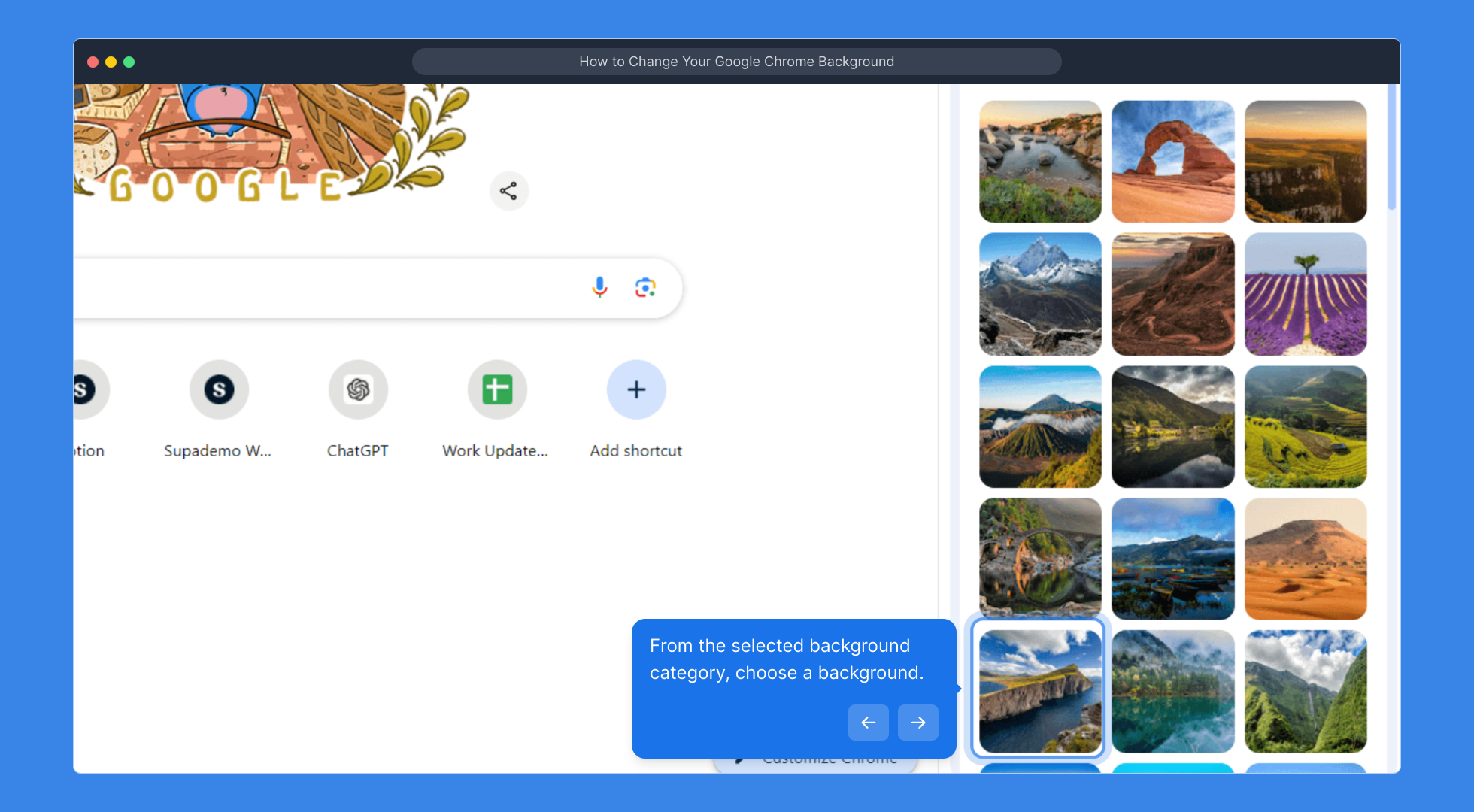The image size is (1474, 812).
Task: Open the Supademo W... shortcut icon
Action: pos(219,389)
